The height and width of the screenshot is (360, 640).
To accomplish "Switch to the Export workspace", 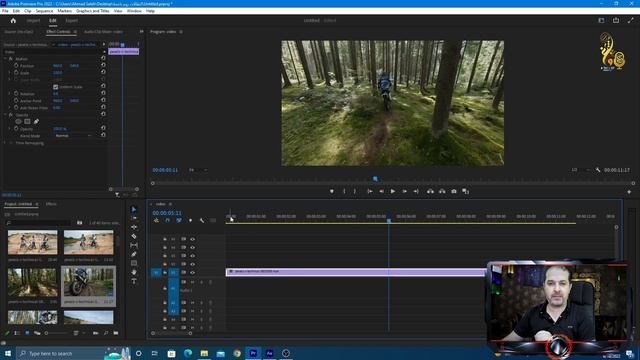I will (x=71, y=20).
